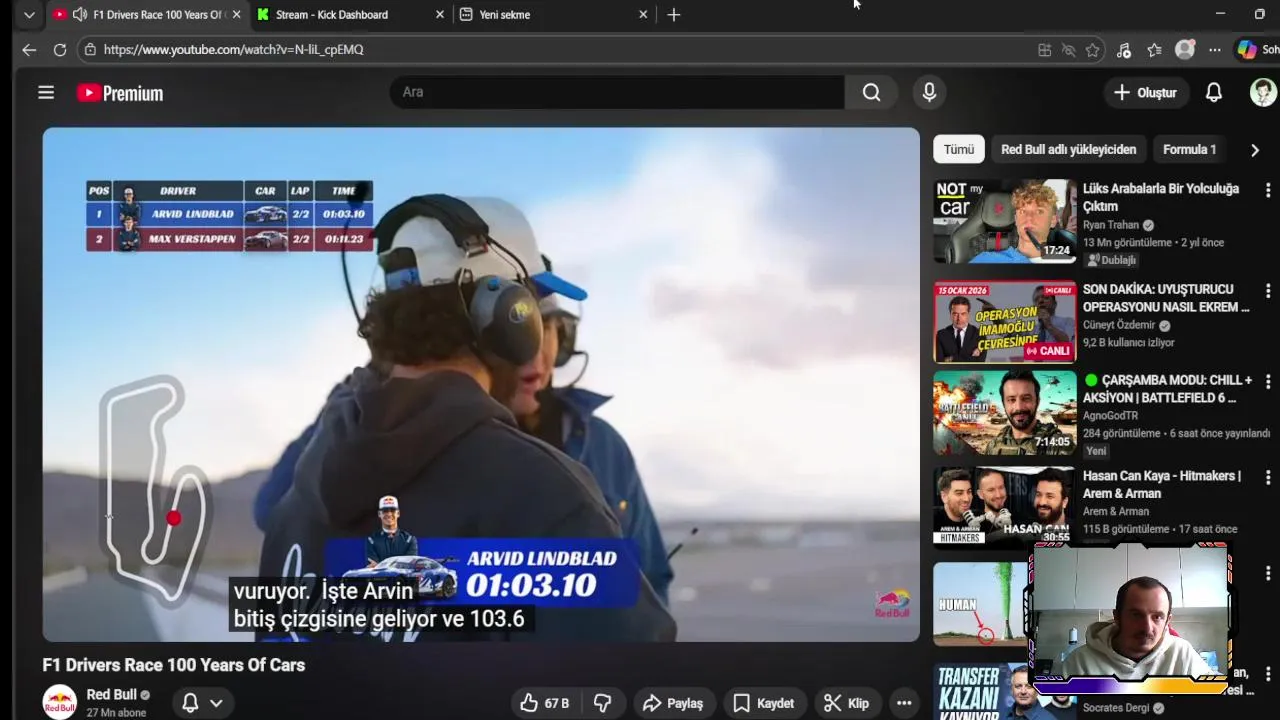This screenshot has width=1280, height=720.
Task: Open more options for Cüneyt Özdemir video
Action: [1268, 290]
